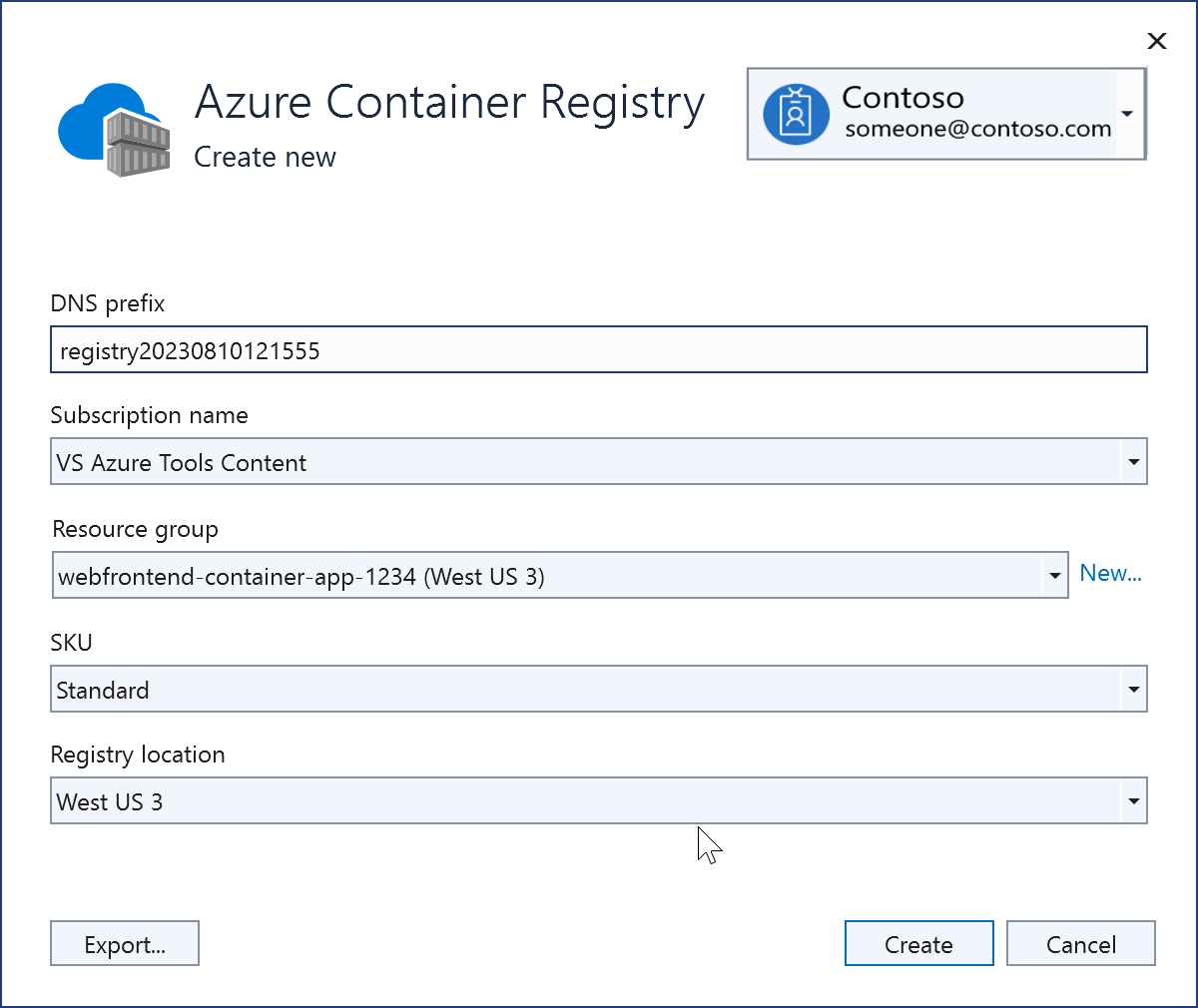The image size is (1198, 1008).
Task: Expand the Registry location dropdown
Action: (1134, 800)
